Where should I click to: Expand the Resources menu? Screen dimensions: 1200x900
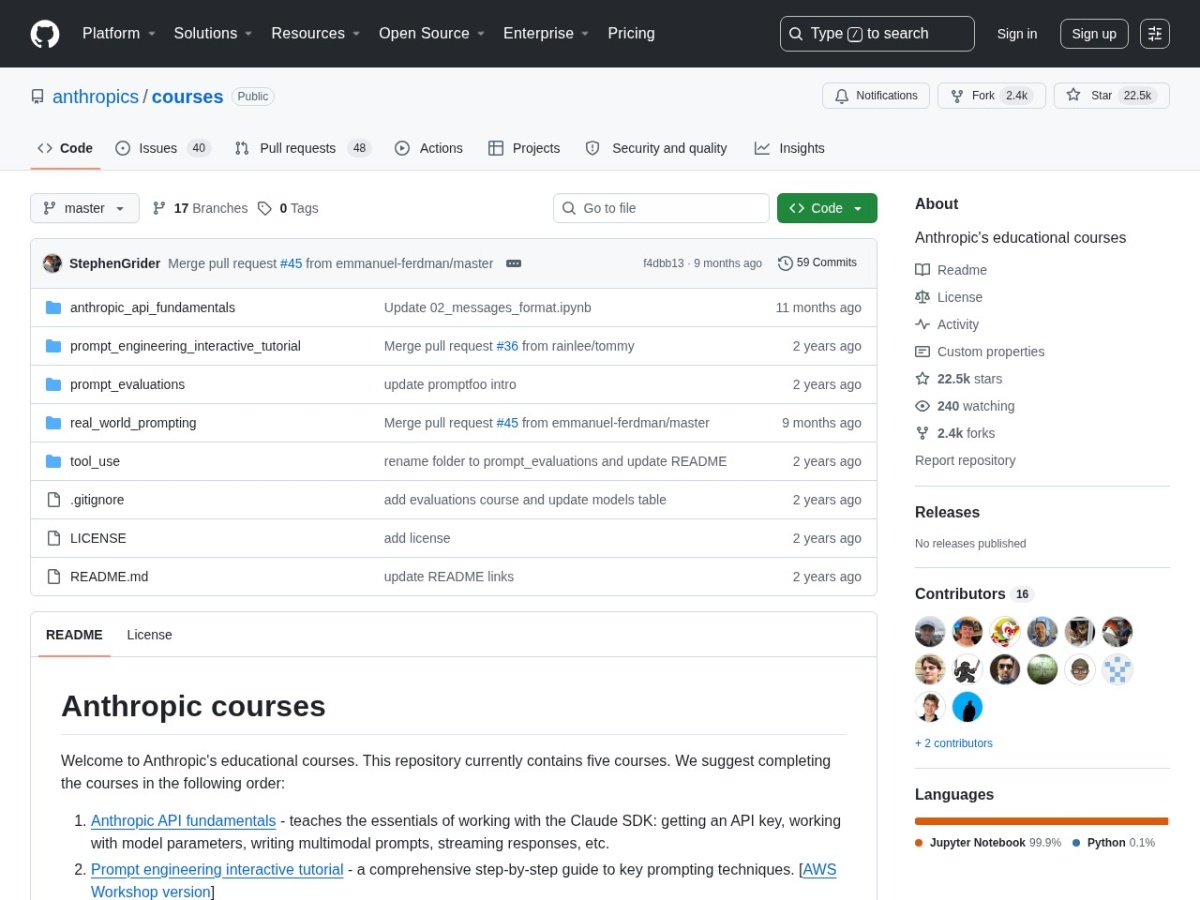coord(315,33)
